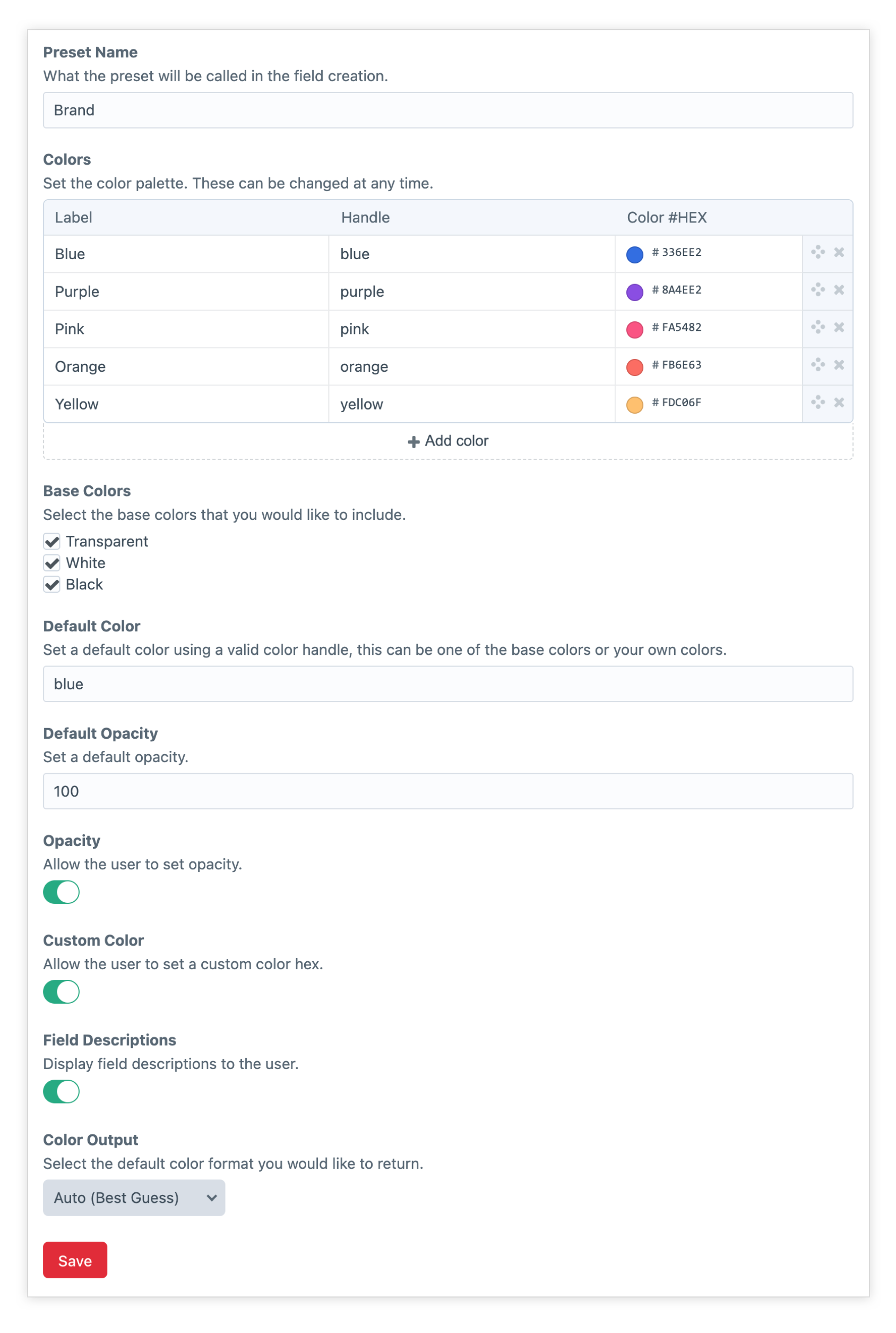Viewport: 896px width, 1333px height.
Task: Delete the Blue color row
Action: [x=839, y=252]
